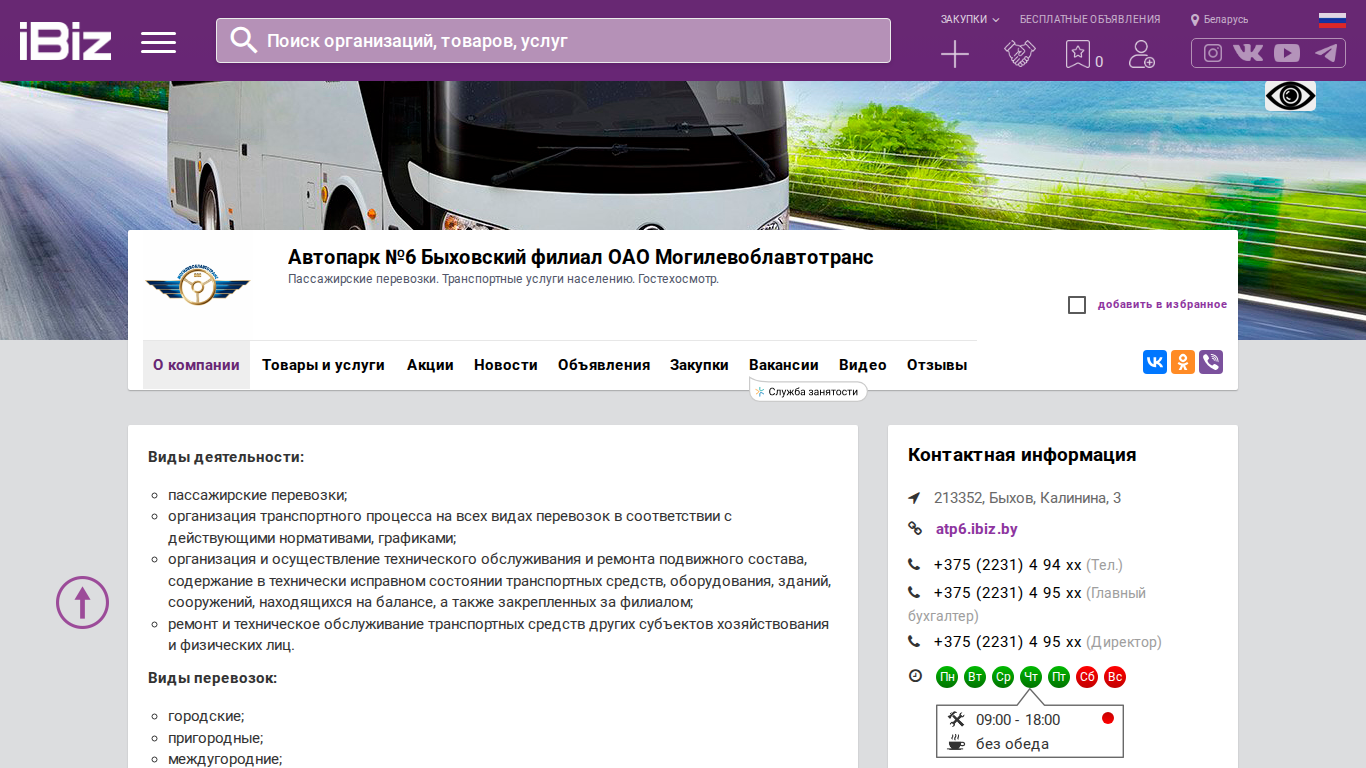This screenshot has width=1366, height=768.
Task: Select Sunday (Вс) schedule day
Action: click(1115, 677)
